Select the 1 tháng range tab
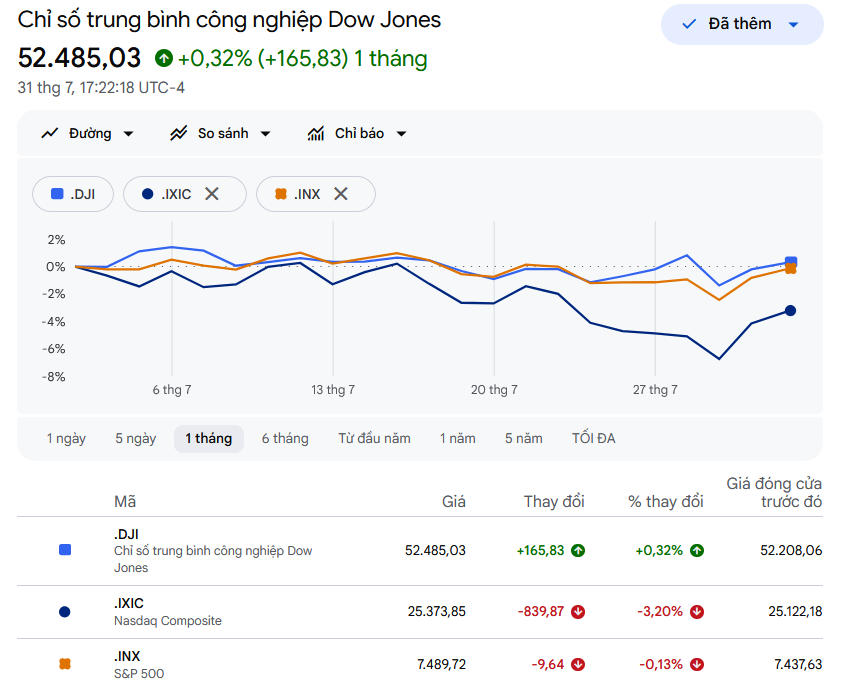Viewport: 842px width, 682px height. coord(209,439)
